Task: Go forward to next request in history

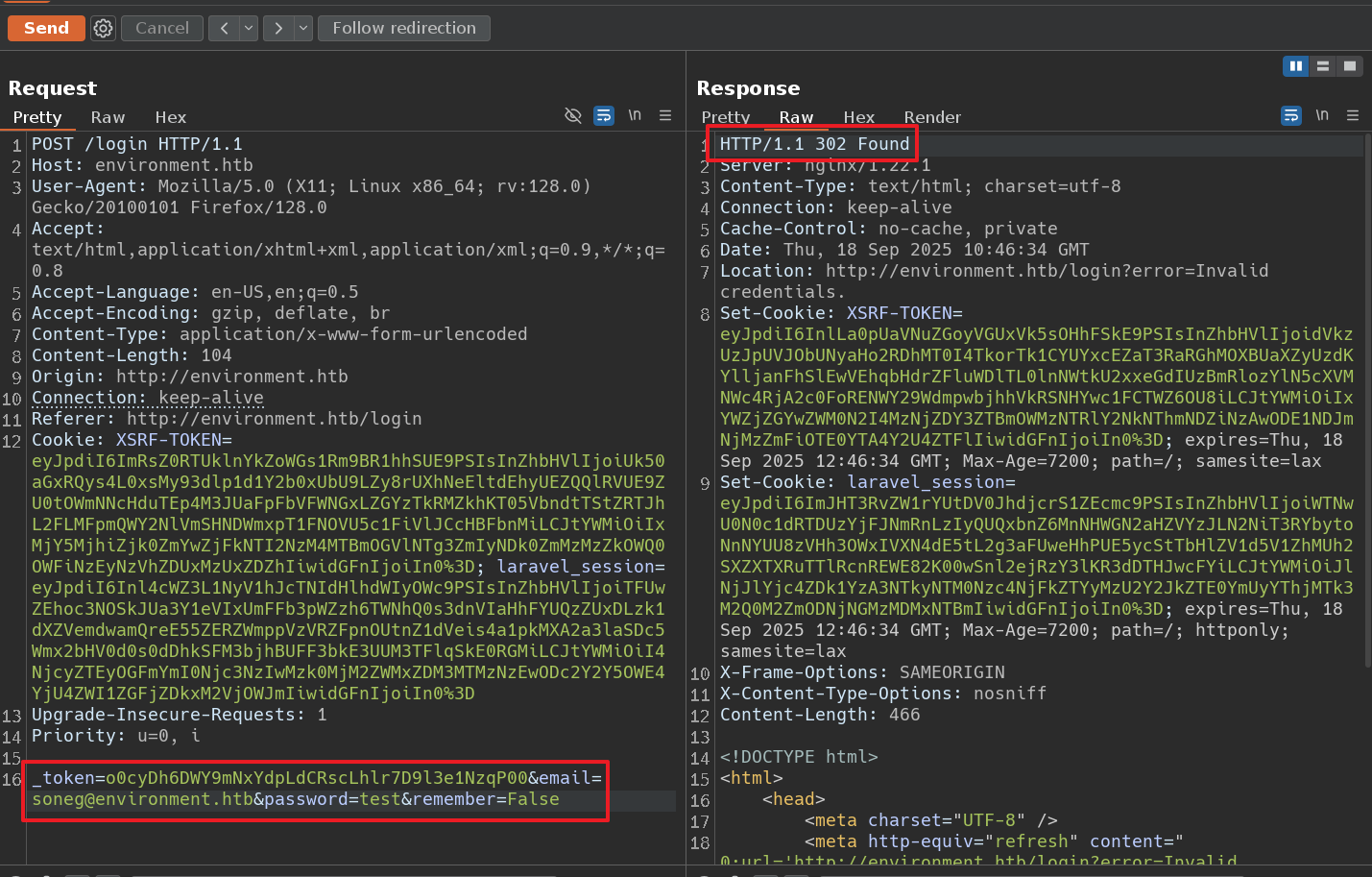Action: click(278, 28)
